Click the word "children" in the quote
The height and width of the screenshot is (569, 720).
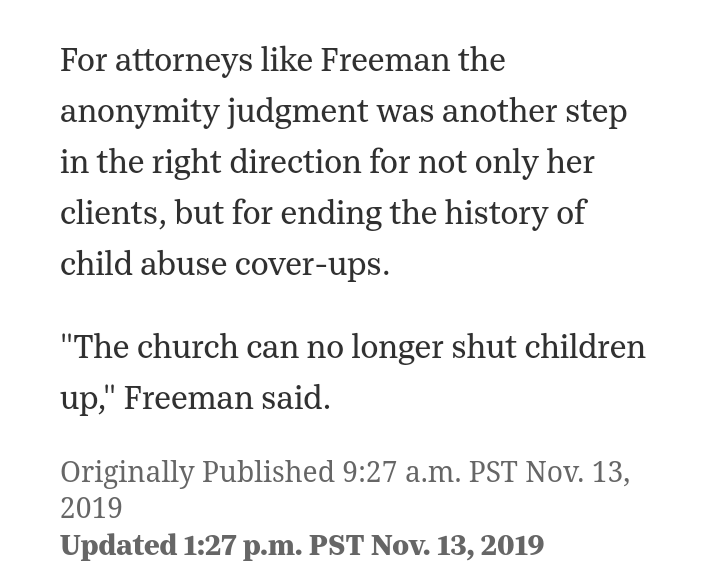pyautogui.click(x=585, y=347)
